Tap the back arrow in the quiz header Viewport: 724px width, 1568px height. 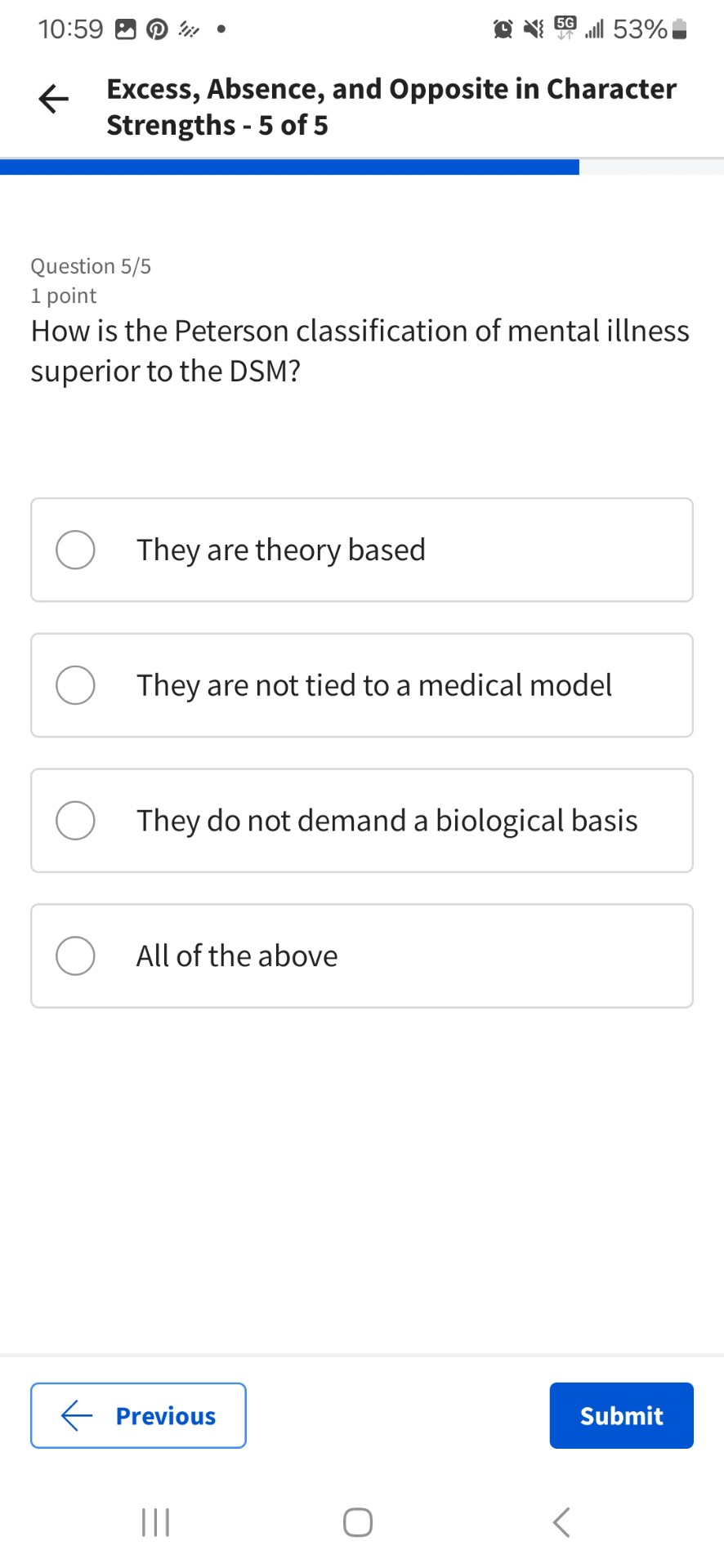pos(51,99)
